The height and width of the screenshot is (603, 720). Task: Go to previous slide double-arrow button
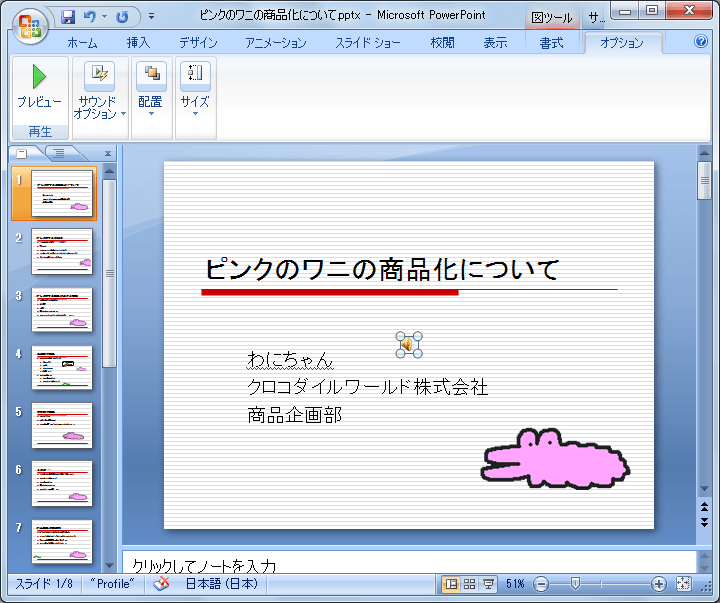[x=704, y=507]
